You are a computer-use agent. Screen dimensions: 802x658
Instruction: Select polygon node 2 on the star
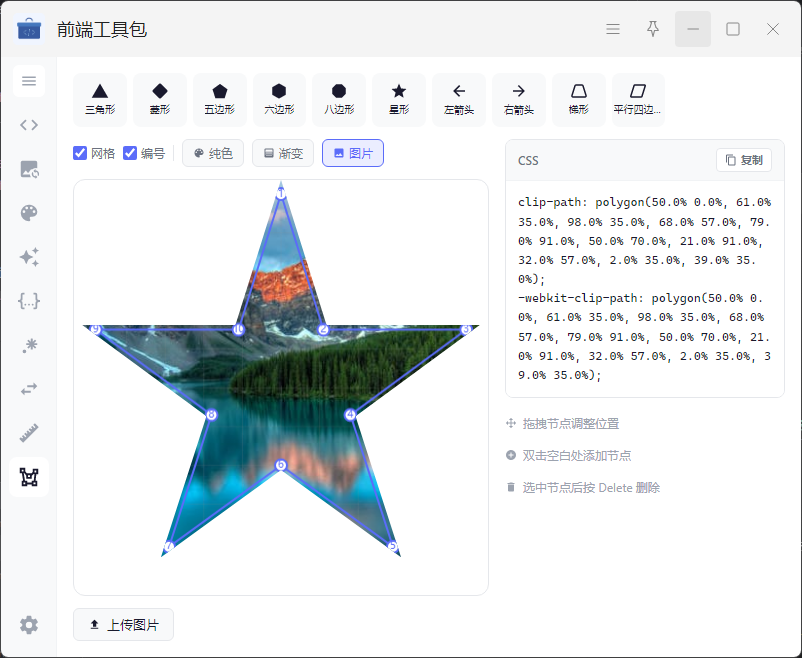[x=323, y=330]
